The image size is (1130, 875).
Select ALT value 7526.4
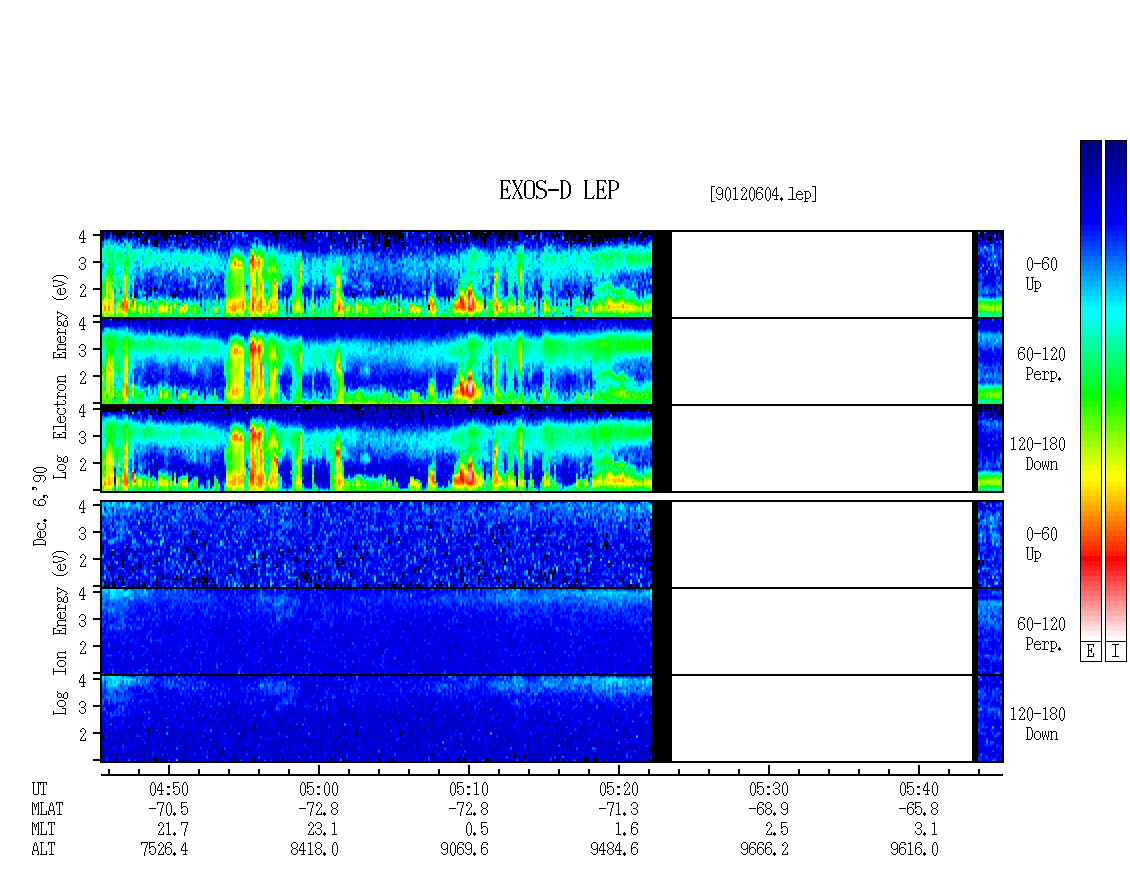164,849
